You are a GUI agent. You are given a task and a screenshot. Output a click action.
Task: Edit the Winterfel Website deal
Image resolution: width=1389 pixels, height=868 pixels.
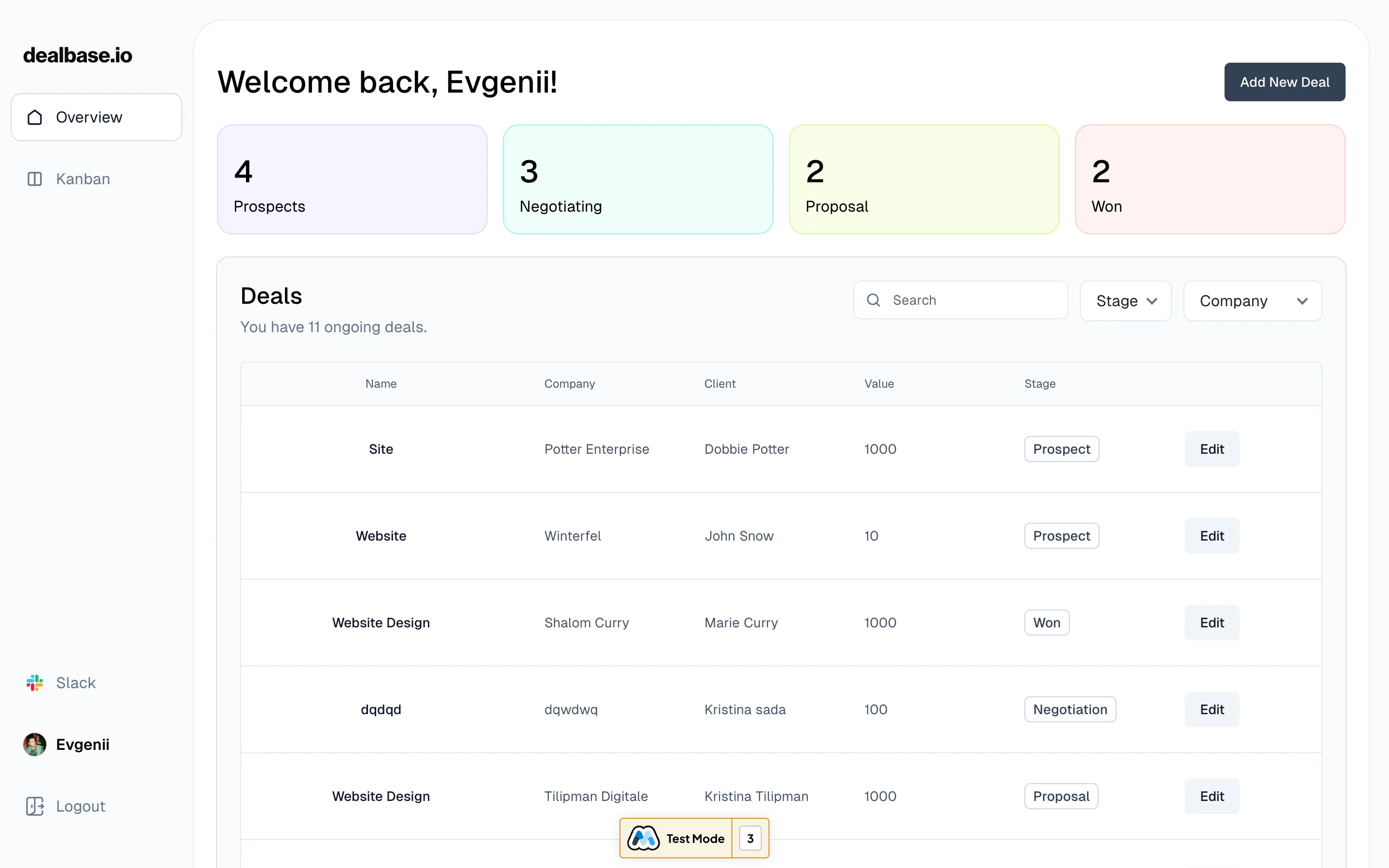tap(1212, 536)
